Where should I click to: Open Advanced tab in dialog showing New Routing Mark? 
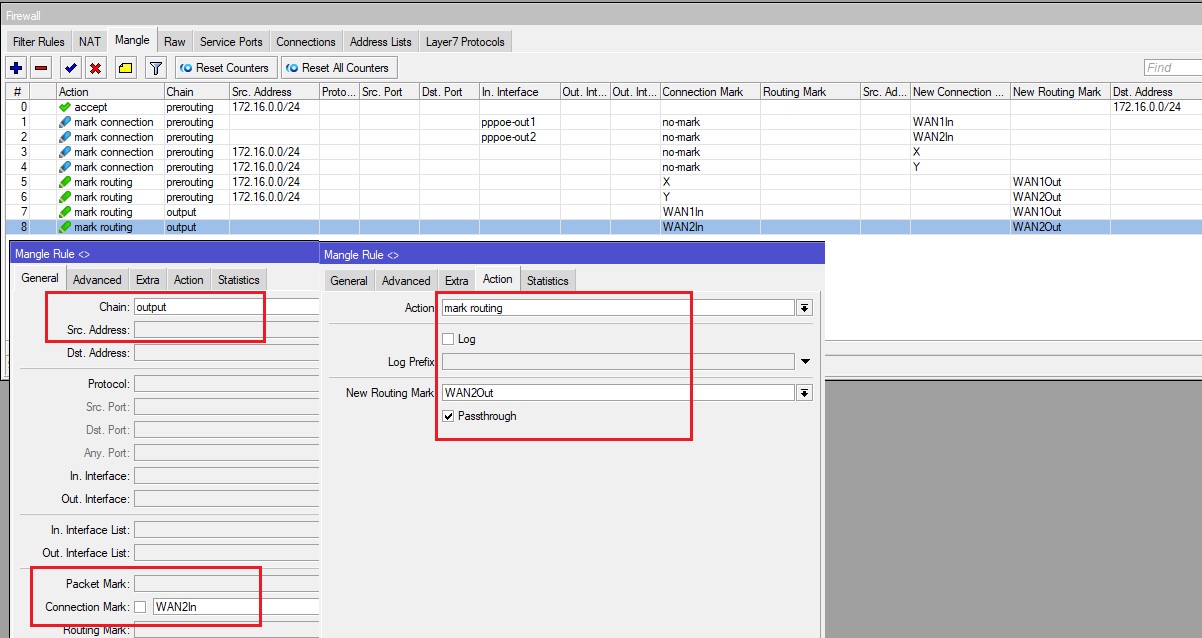click(x=406, y=281)
